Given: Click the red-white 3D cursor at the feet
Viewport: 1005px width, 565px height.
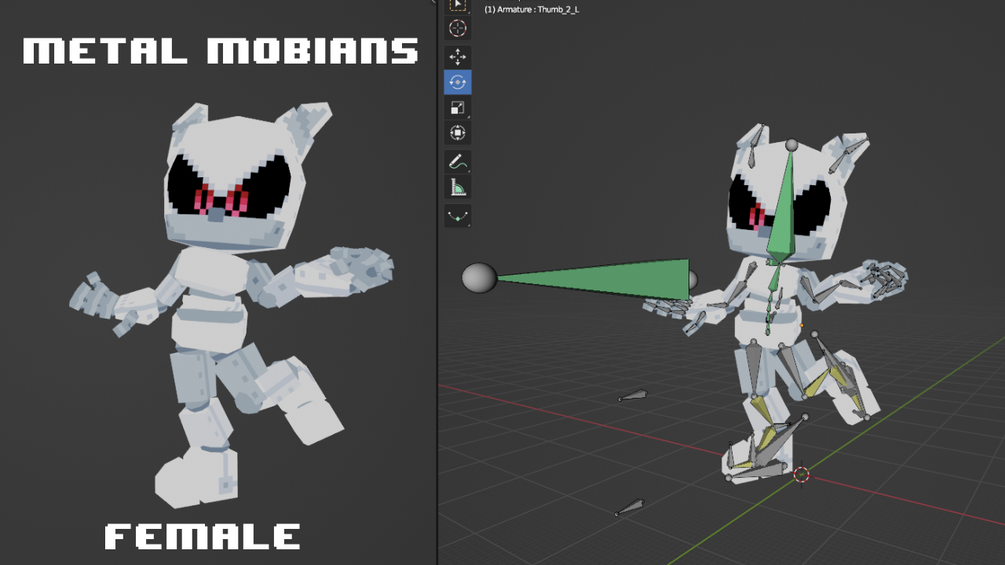Looking at the screenshot, I should (801, 474).
